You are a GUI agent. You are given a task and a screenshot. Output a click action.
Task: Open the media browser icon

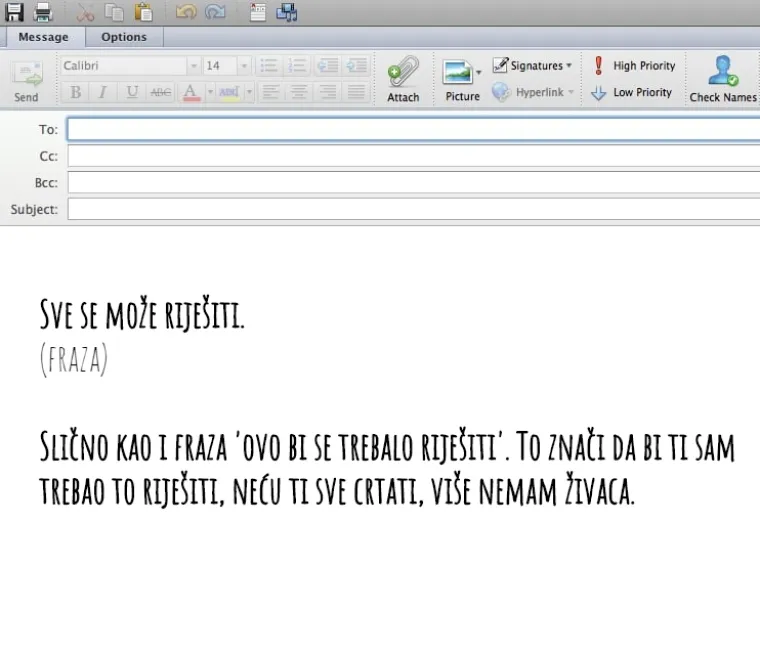coord(286,12)
